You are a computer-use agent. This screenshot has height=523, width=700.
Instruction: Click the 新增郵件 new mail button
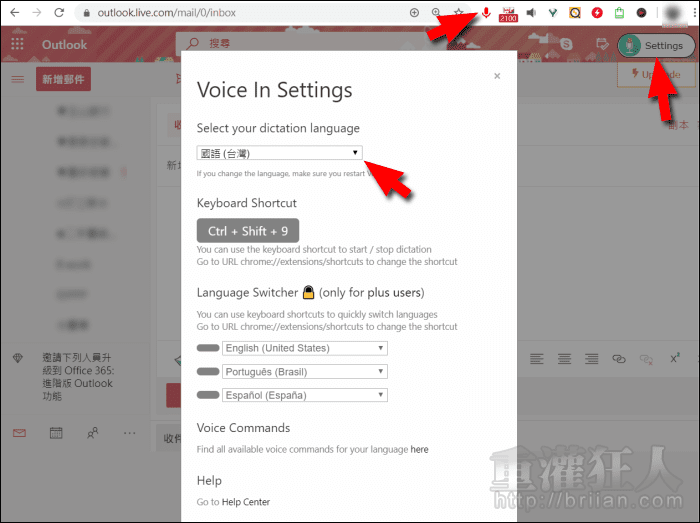63,80
